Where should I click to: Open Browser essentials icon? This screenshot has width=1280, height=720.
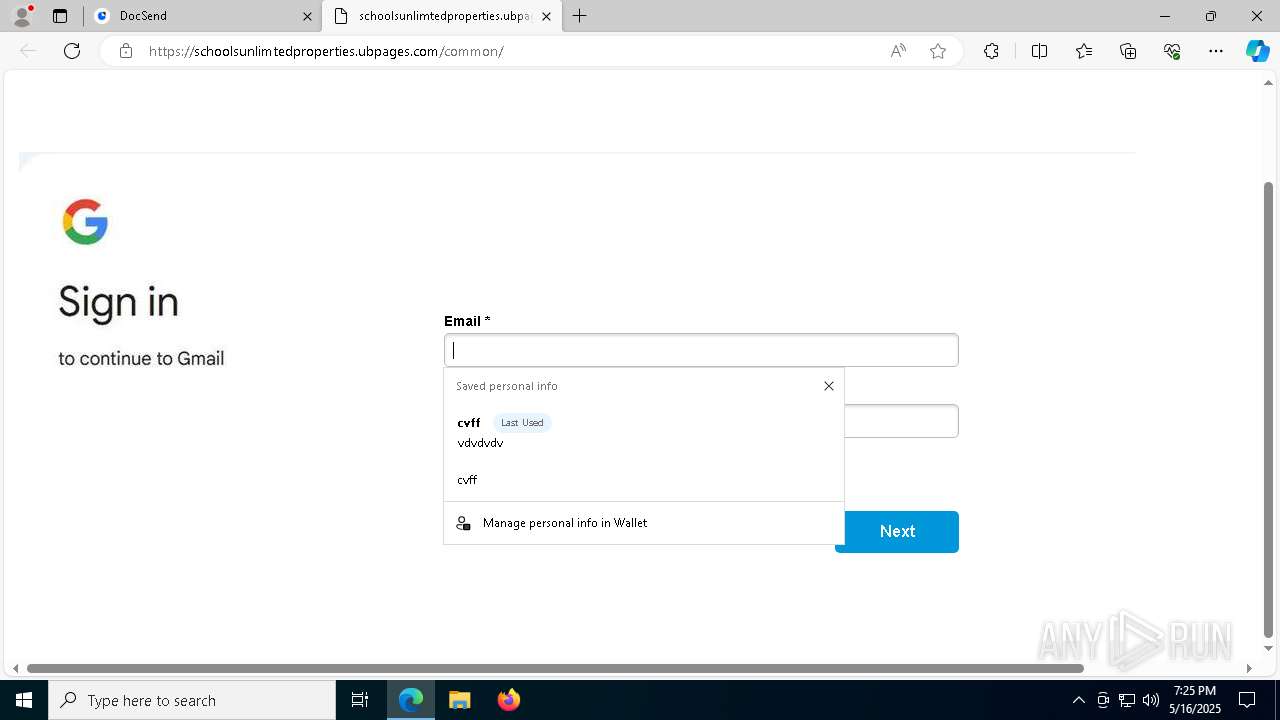pos(1172,51)
